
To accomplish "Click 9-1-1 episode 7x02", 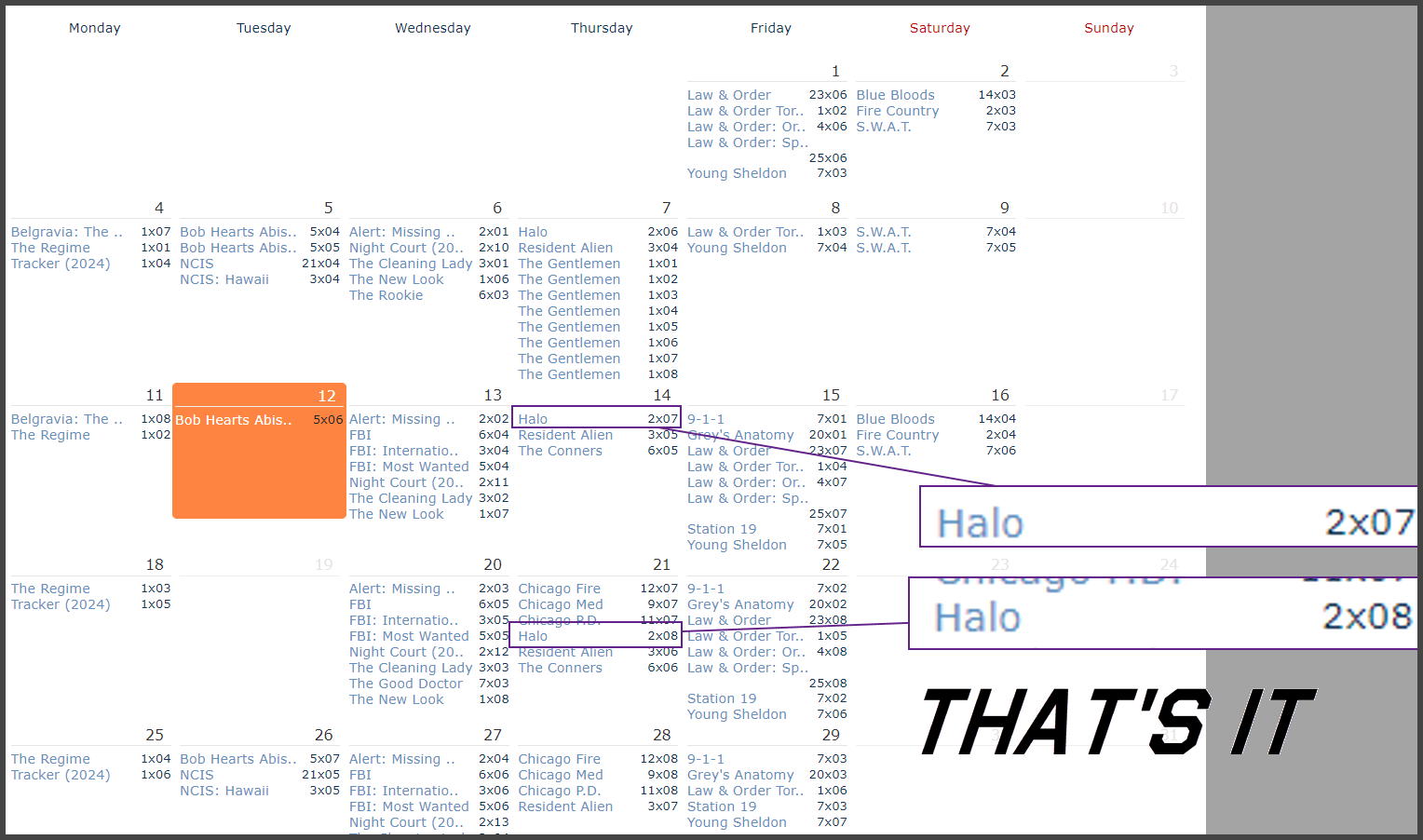I will coord(706,589).
